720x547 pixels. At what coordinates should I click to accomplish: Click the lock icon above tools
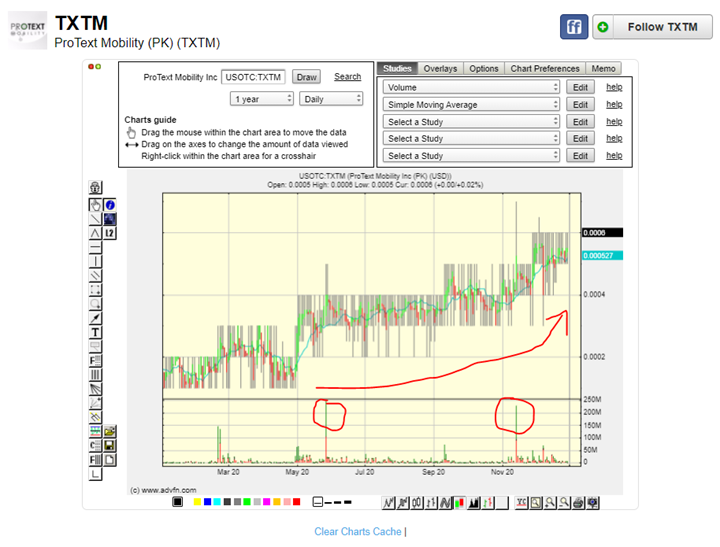click(x=95, y=187)
